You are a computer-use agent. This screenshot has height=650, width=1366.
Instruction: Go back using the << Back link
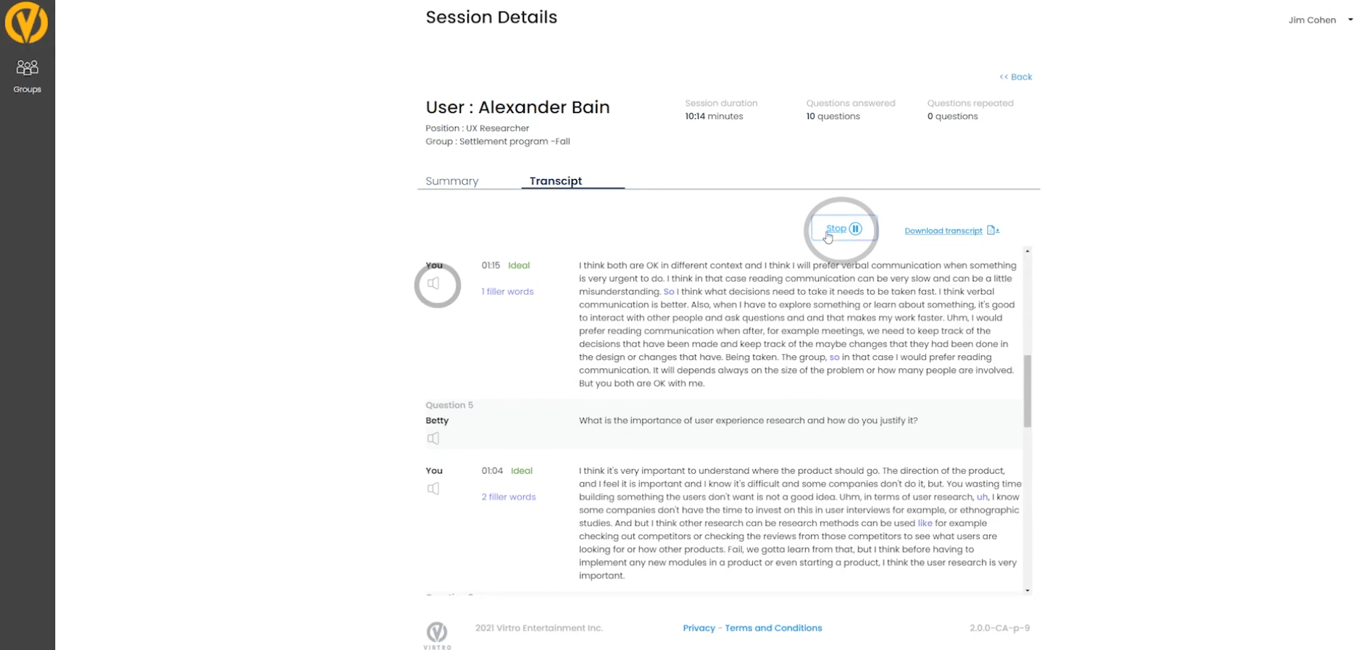tap(1016, 77)
